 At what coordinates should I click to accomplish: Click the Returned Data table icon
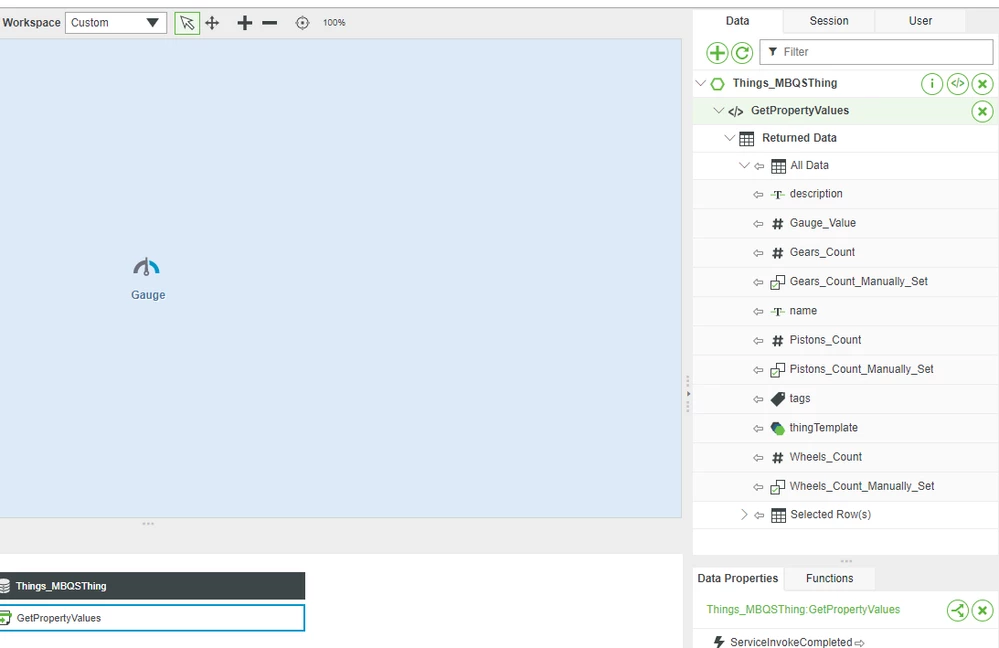[x=747, y=138]
